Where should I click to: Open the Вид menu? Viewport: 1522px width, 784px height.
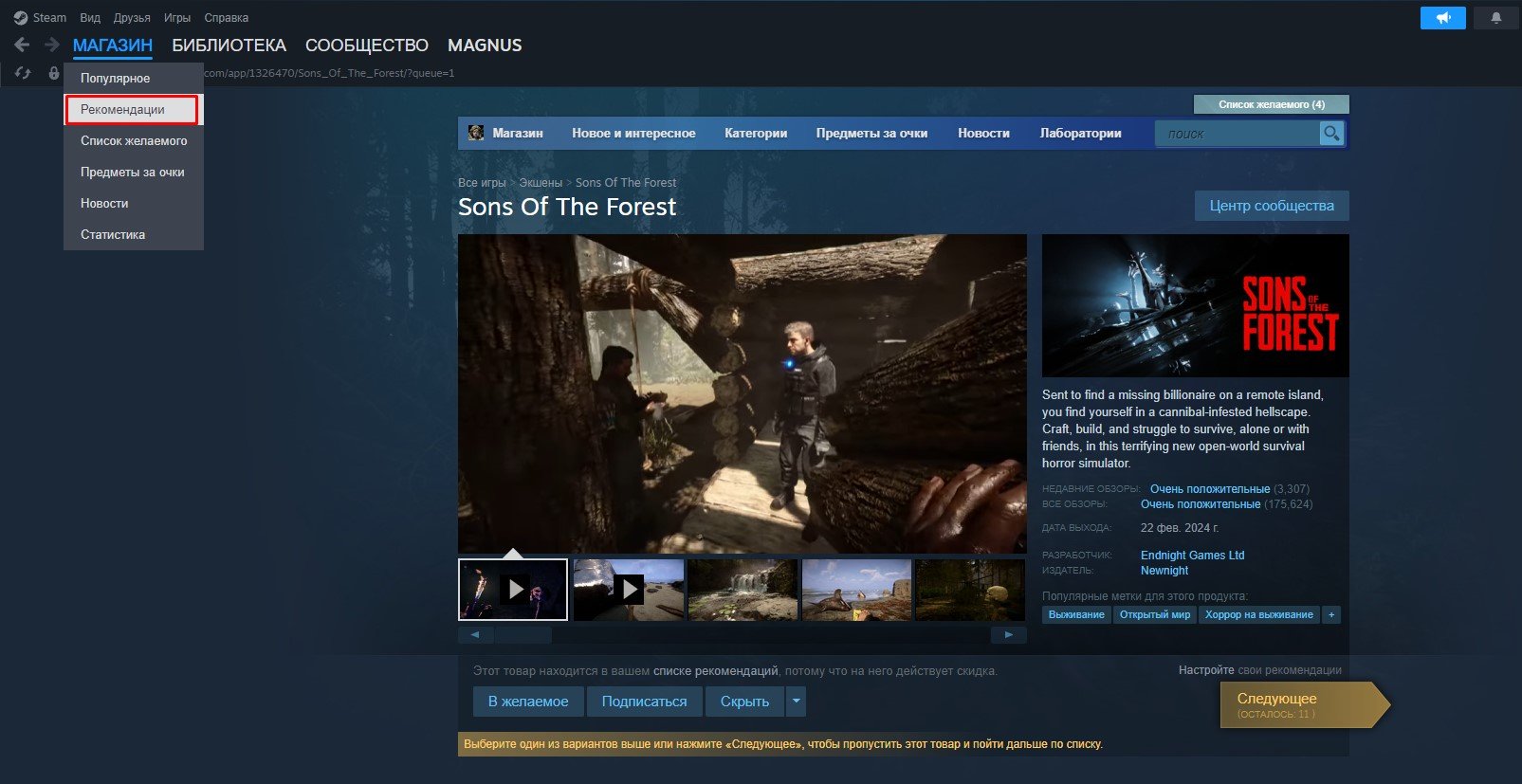point(90,17)
